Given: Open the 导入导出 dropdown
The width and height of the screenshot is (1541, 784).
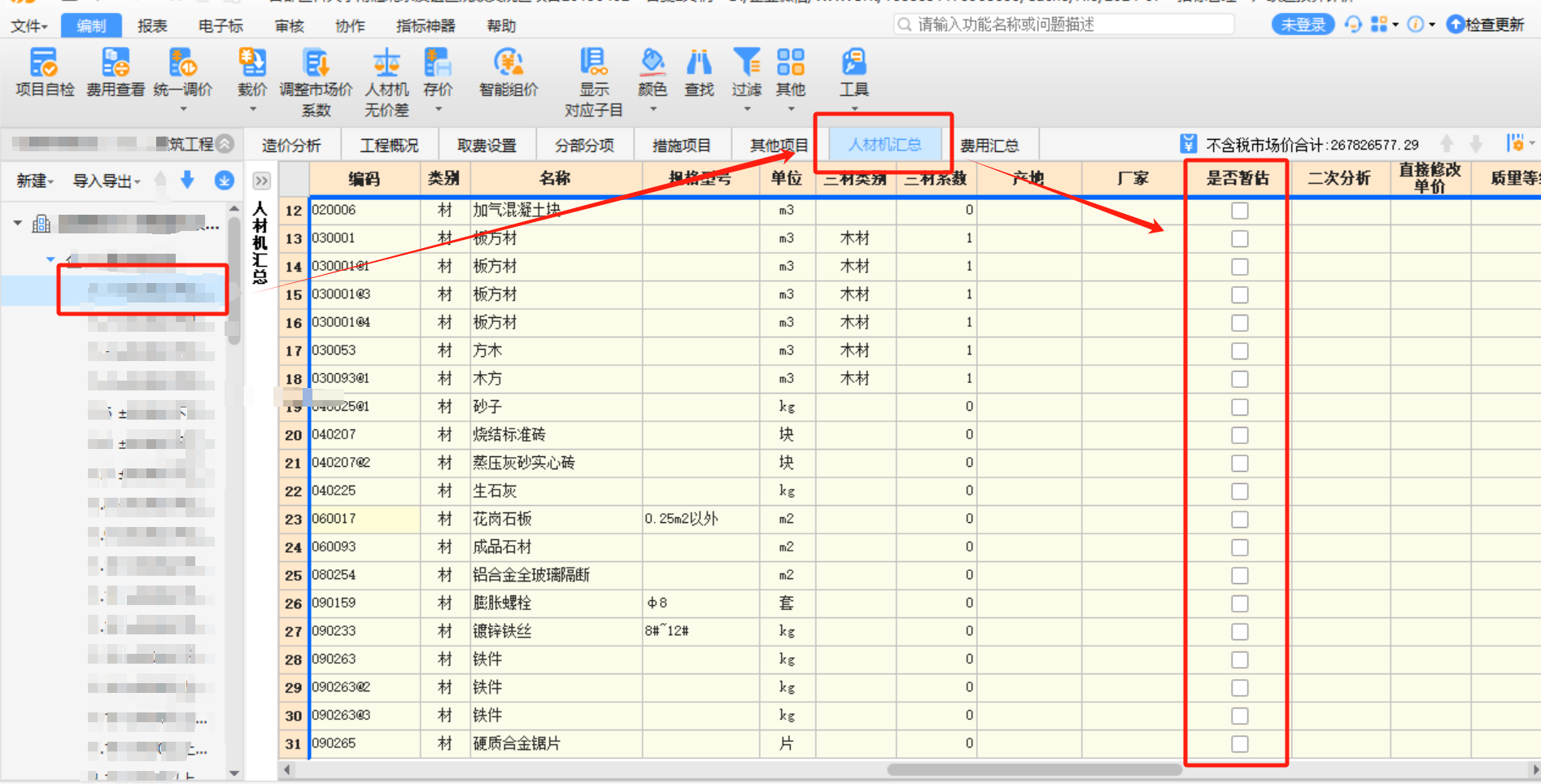Looking at the screenshot, I should point(107,181).
